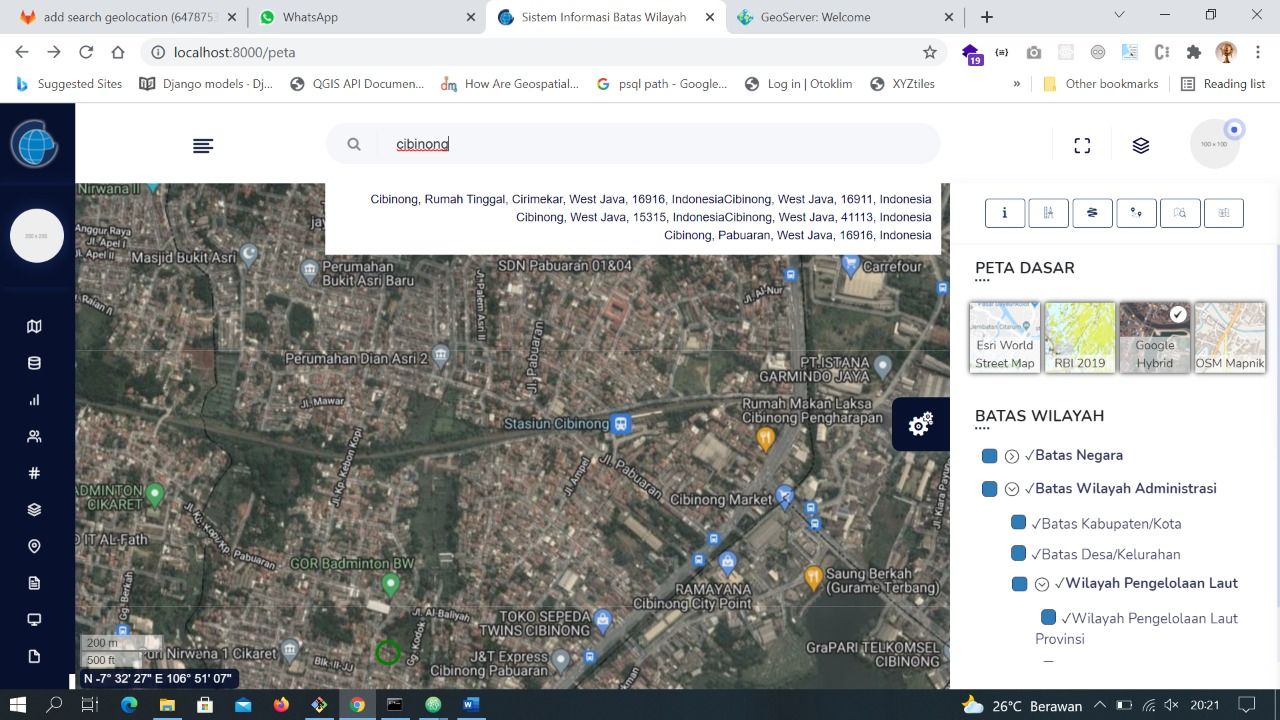Viewport: 1280px width, 720px height.
Task: Click the map search tool button
Action: (1180, 212)
